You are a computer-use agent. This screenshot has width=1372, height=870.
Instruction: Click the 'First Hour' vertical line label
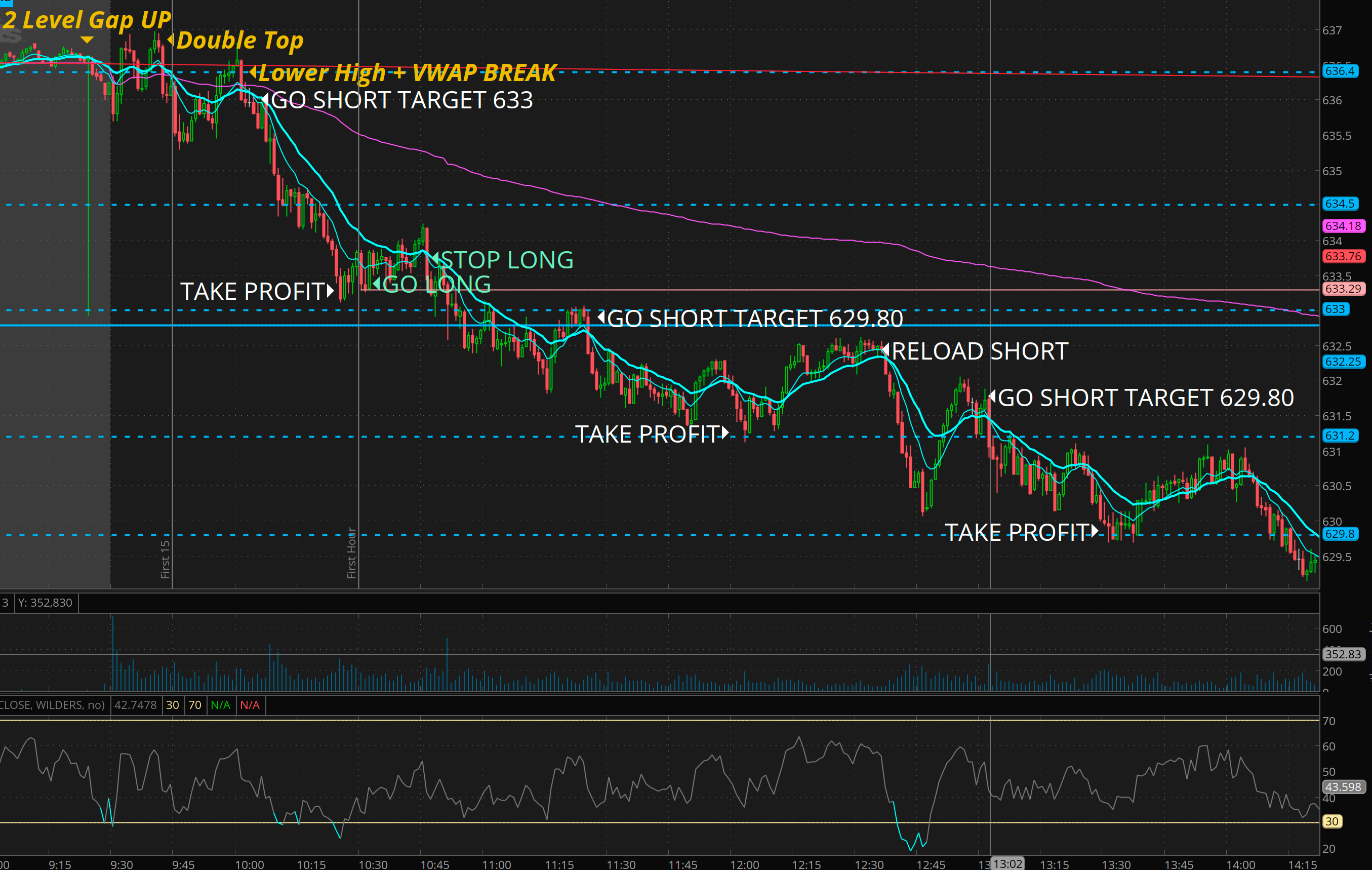[351, 552]
